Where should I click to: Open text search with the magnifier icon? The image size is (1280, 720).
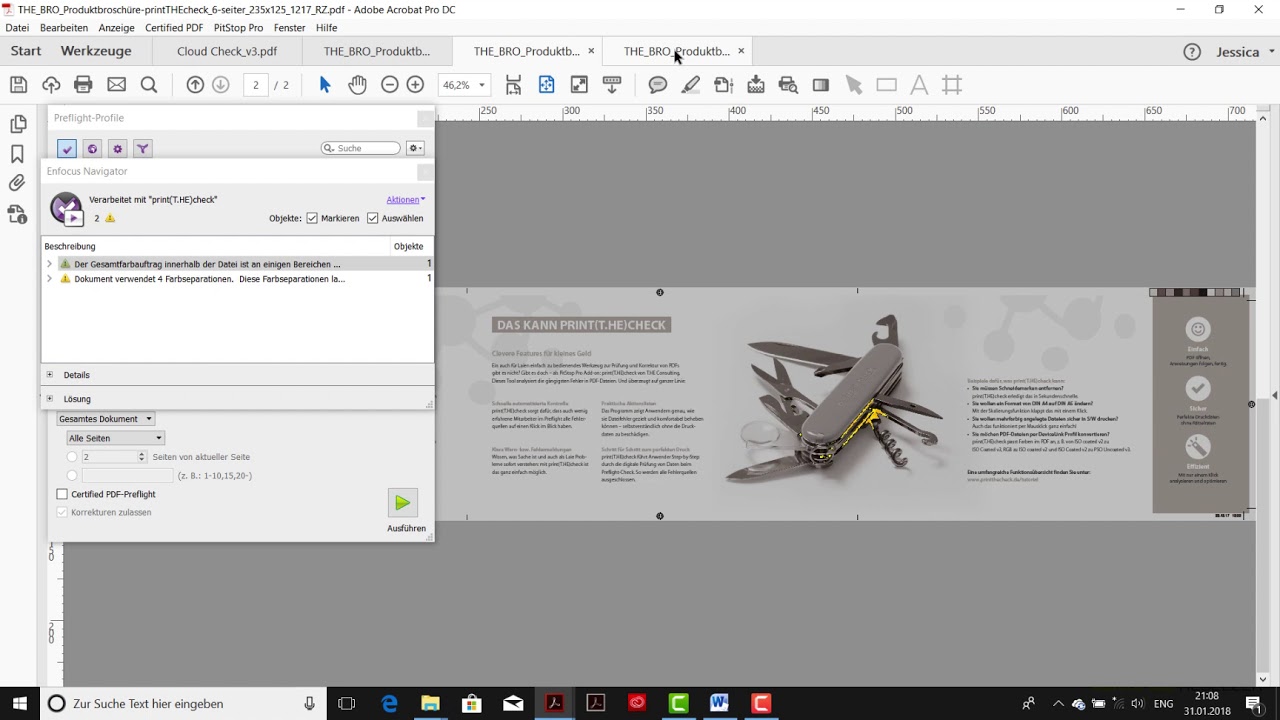click(149, 85)
